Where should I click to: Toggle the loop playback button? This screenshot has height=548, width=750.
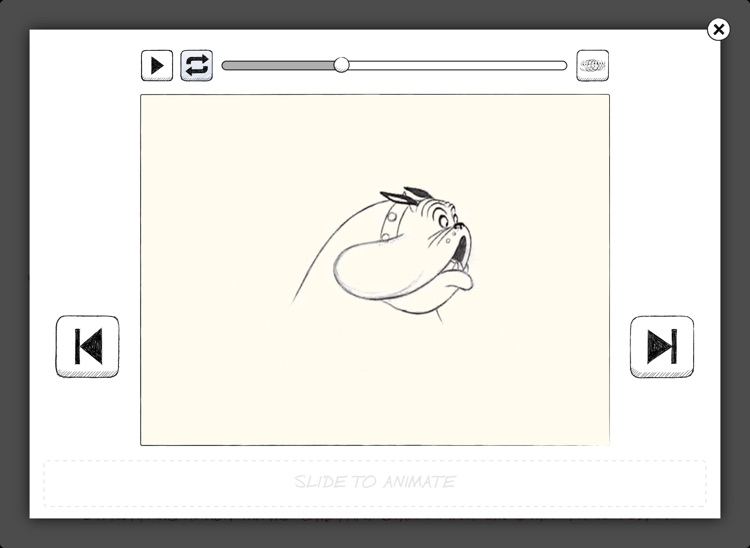[x=197, y=66]
